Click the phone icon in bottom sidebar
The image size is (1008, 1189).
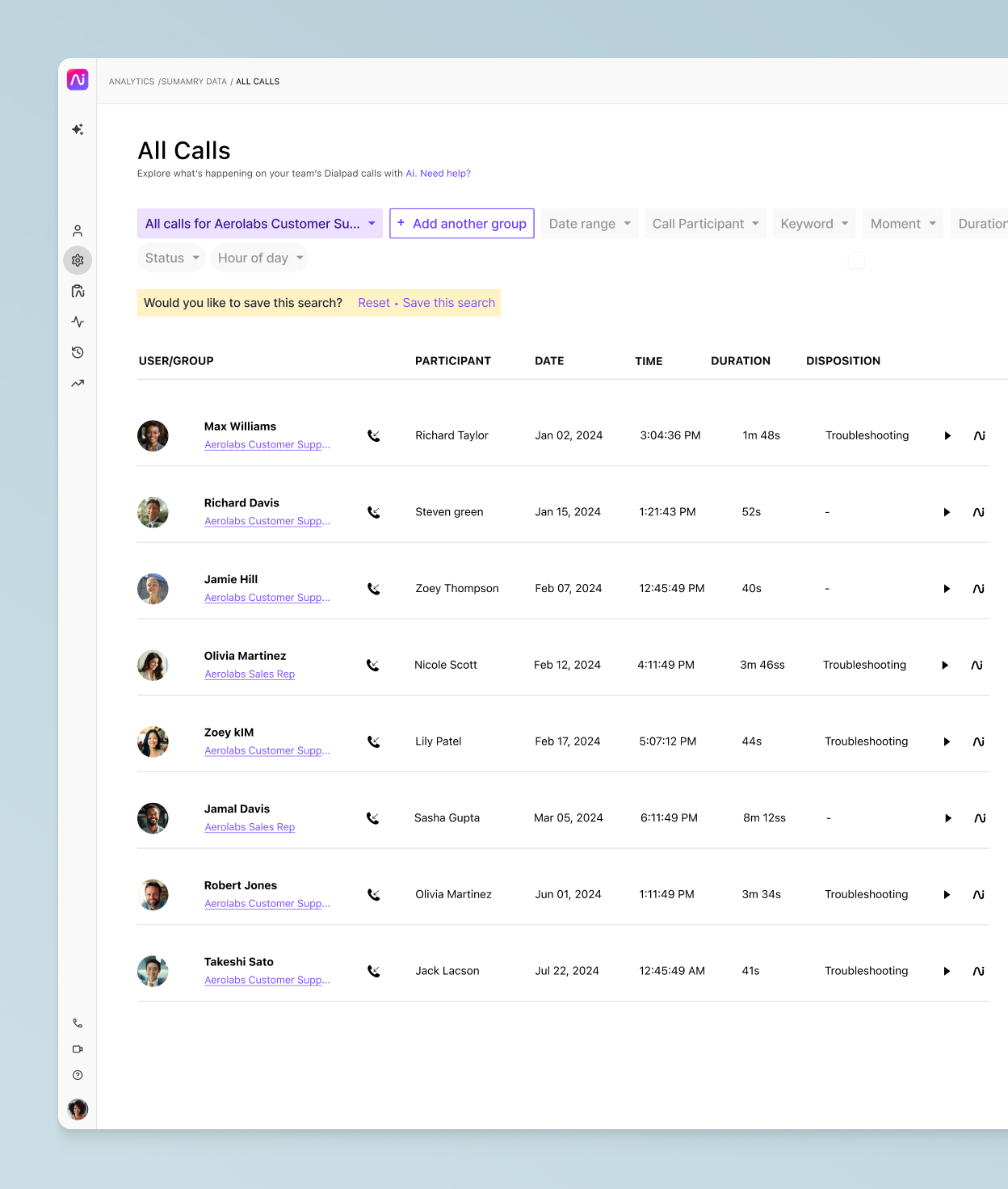point(78,1023)
